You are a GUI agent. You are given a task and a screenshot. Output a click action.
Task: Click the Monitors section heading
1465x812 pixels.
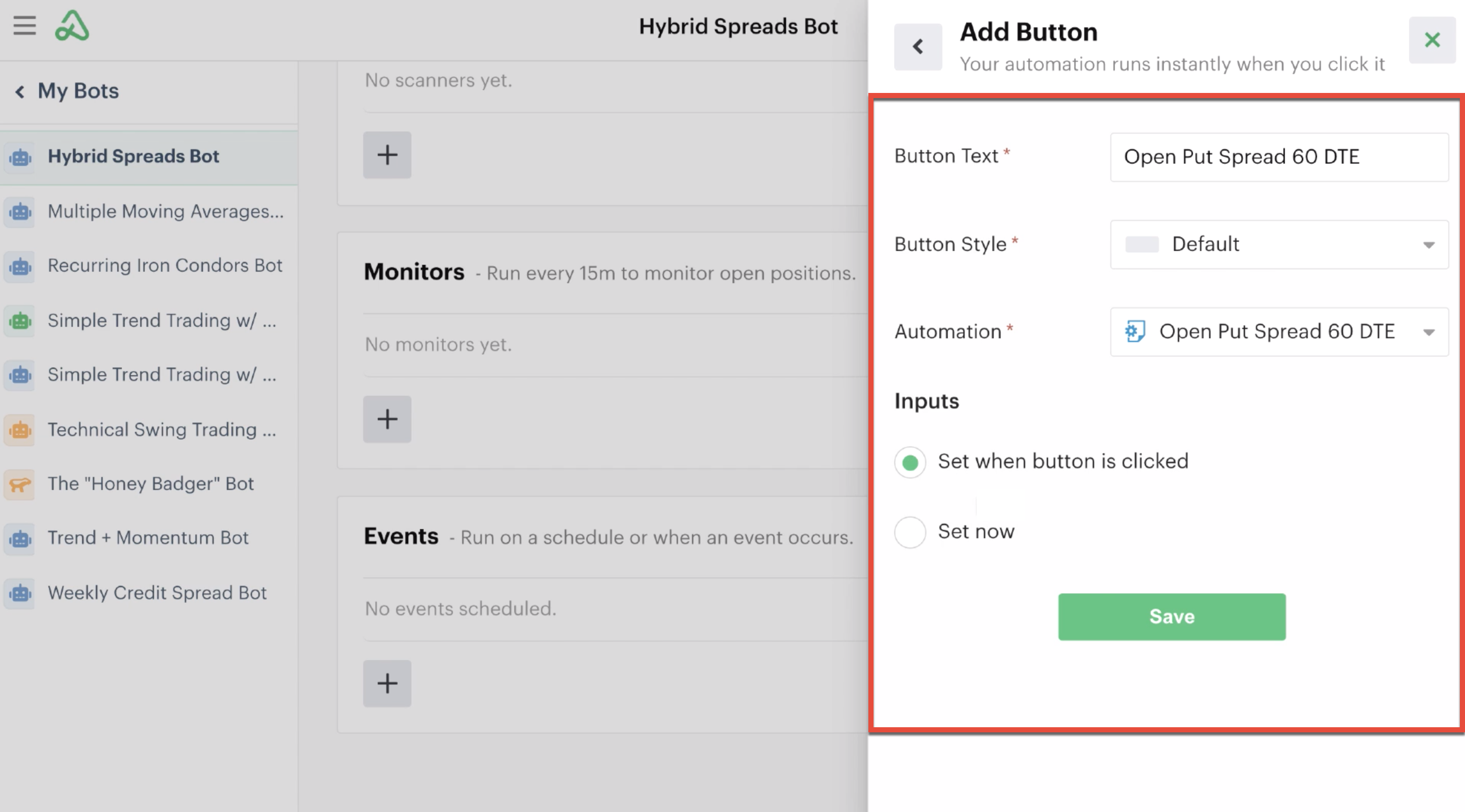tap(414, 272)
